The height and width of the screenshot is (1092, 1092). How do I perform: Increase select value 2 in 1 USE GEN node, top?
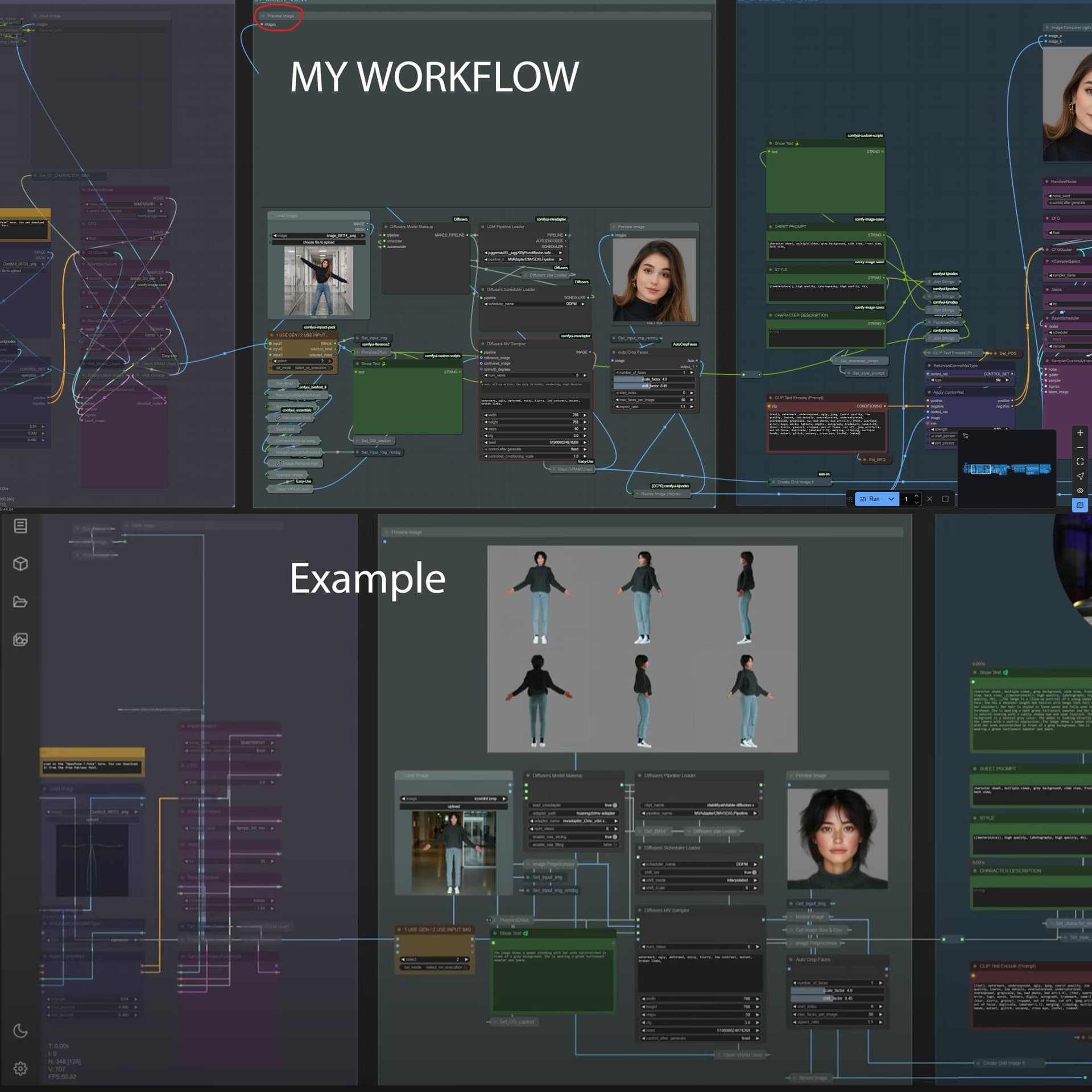tap(329, 361)
